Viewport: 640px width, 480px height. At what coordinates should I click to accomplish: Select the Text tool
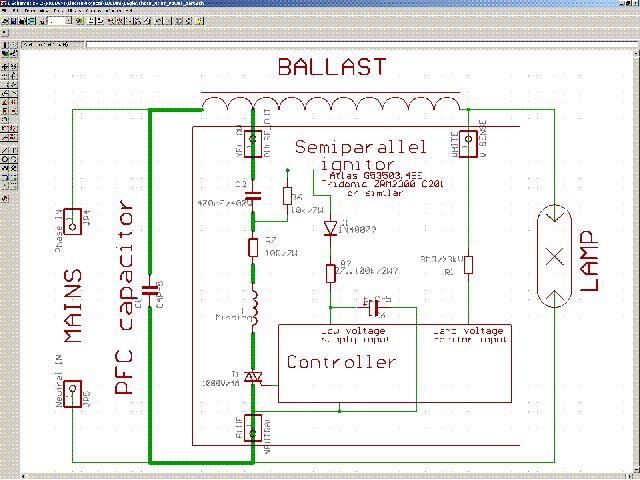[13, 150]
